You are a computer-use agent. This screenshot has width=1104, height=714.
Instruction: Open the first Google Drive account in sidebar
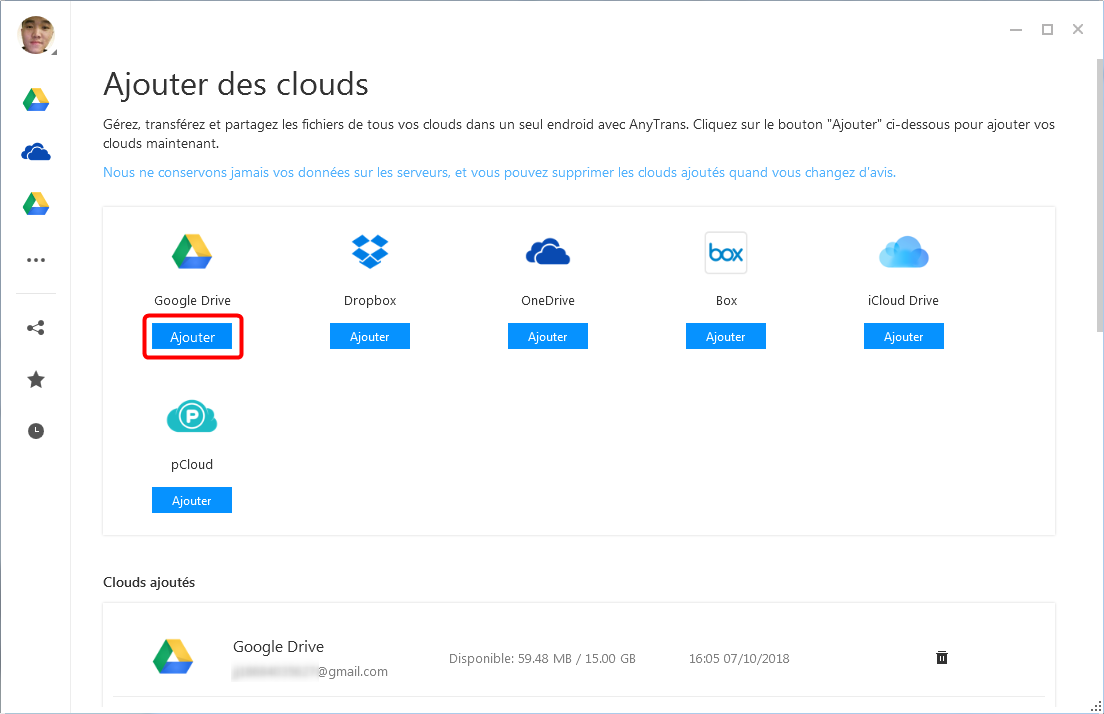(x=36, y=100)
